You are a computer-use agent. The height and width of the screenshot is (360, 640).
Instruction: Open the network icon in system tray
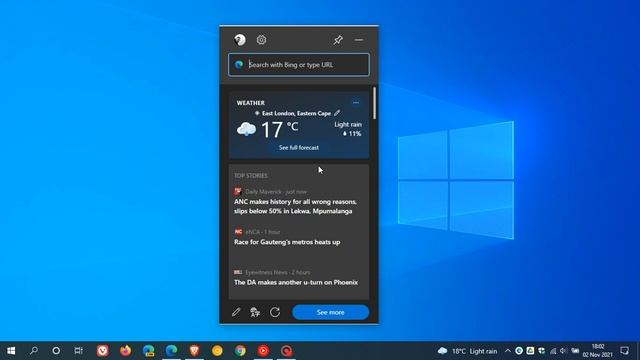point(553,351)
